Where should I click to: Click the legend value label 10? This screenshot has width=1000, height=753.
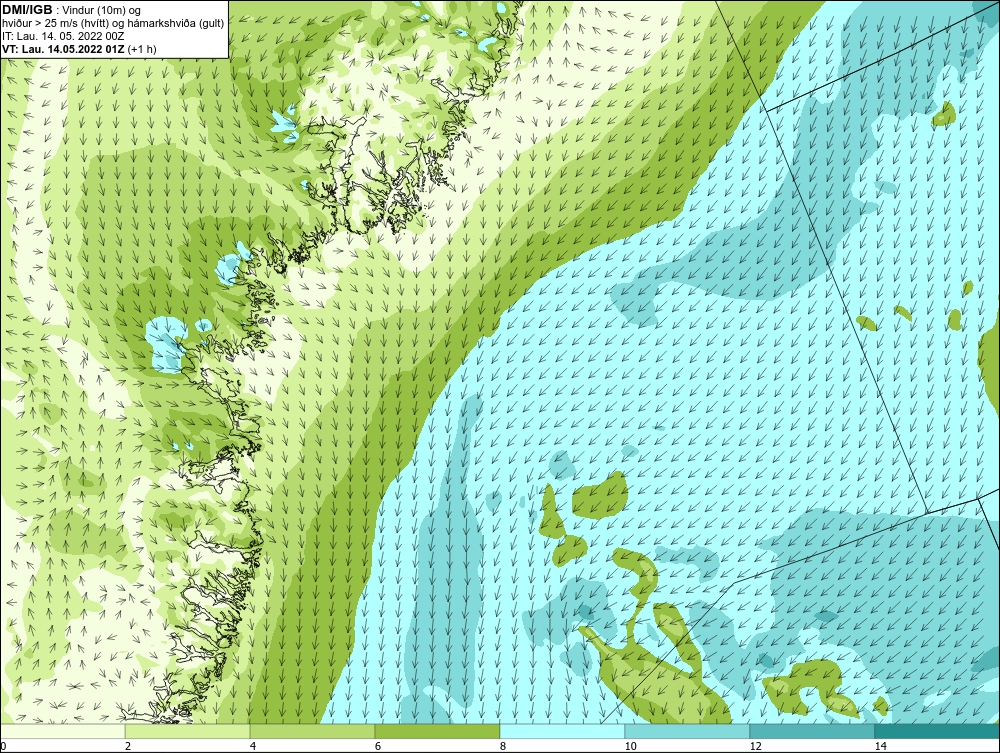(x=631, y=746)
